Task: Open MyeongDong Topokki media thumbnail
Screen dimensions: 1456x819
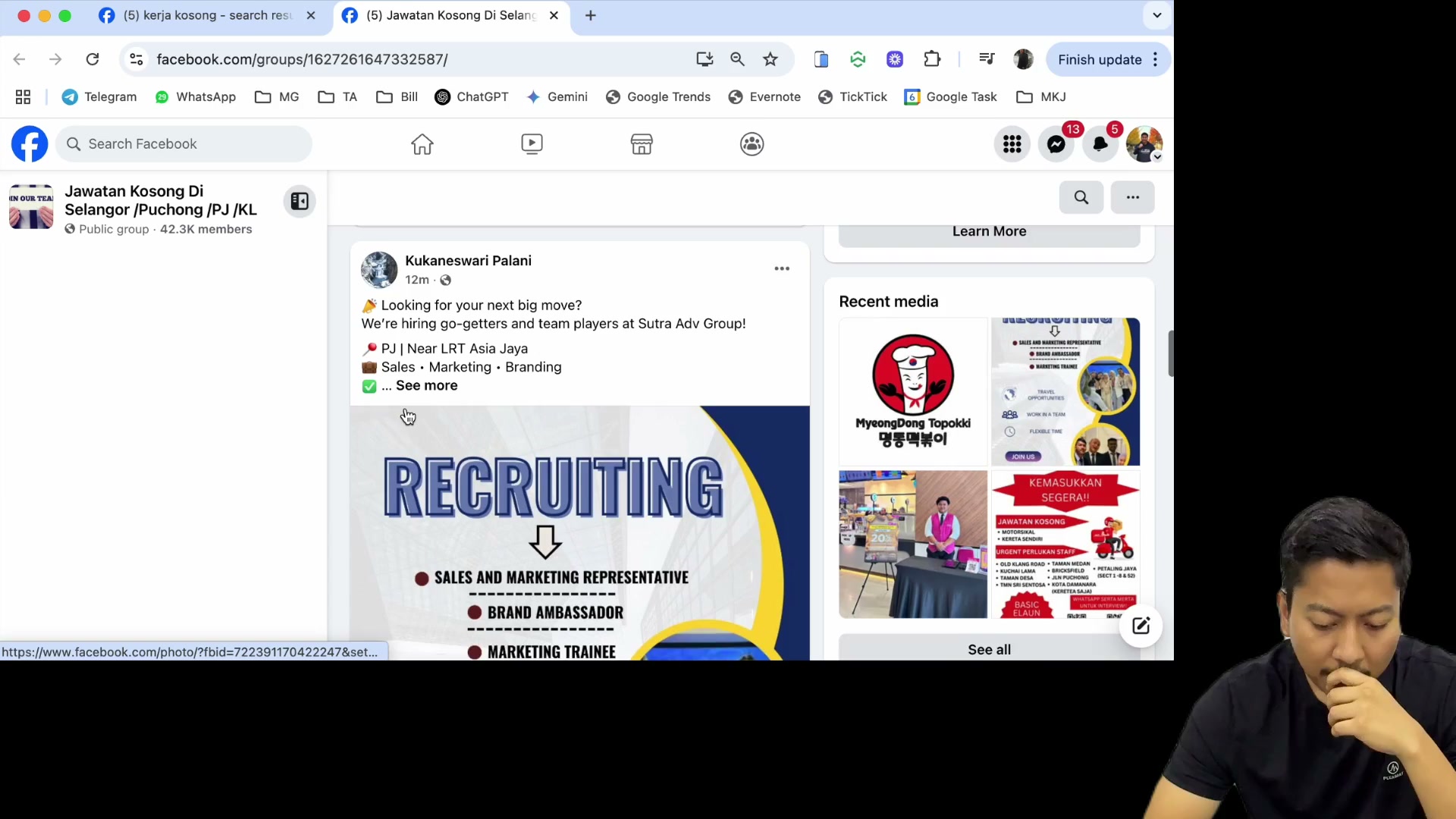Action: point(913,391)
